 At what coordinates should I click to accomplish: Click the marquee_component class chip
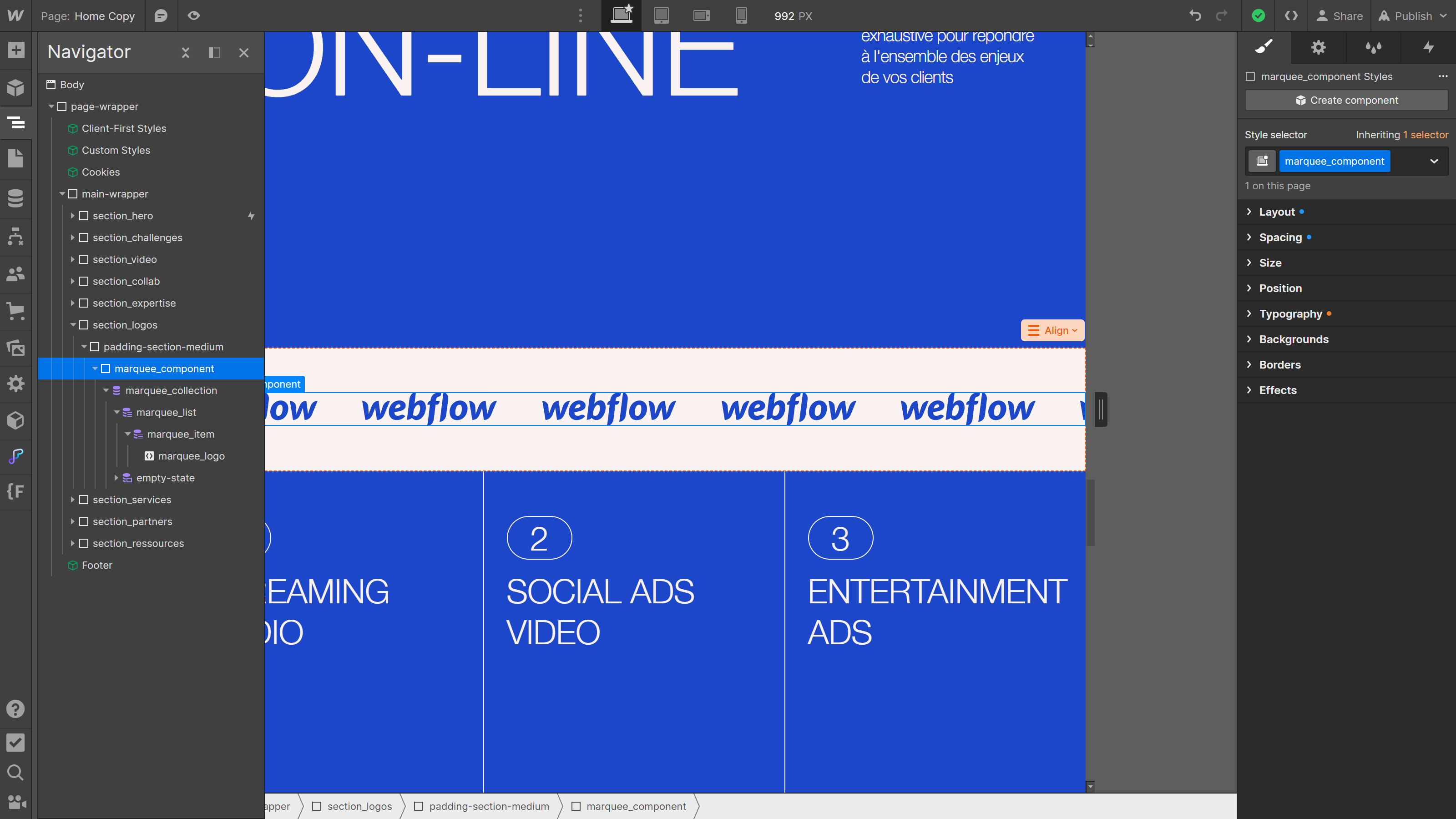(1334, 161)
